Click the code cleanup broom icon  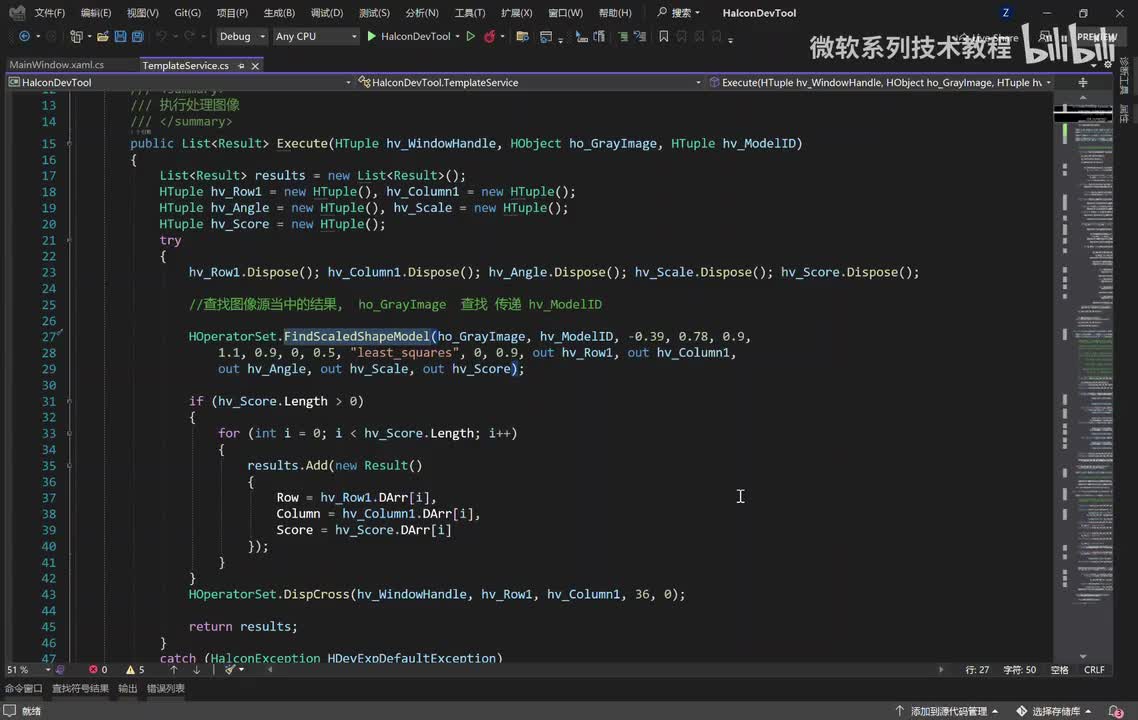click(230, 669)
